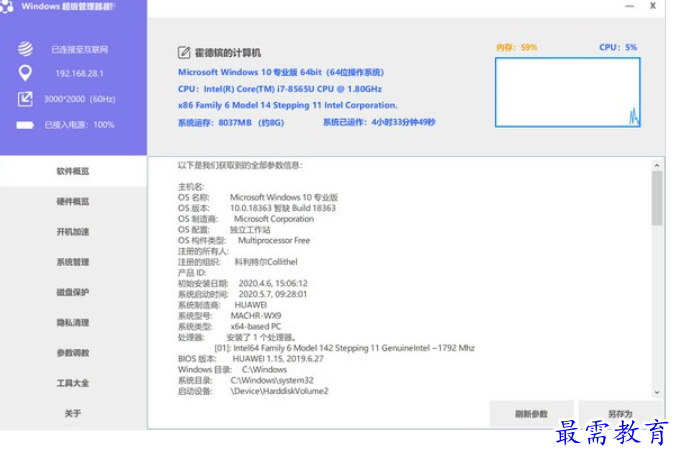Viewport: 677px width, 464px height.
Task: Go to 系统管理 section
Action: point(73,262)
